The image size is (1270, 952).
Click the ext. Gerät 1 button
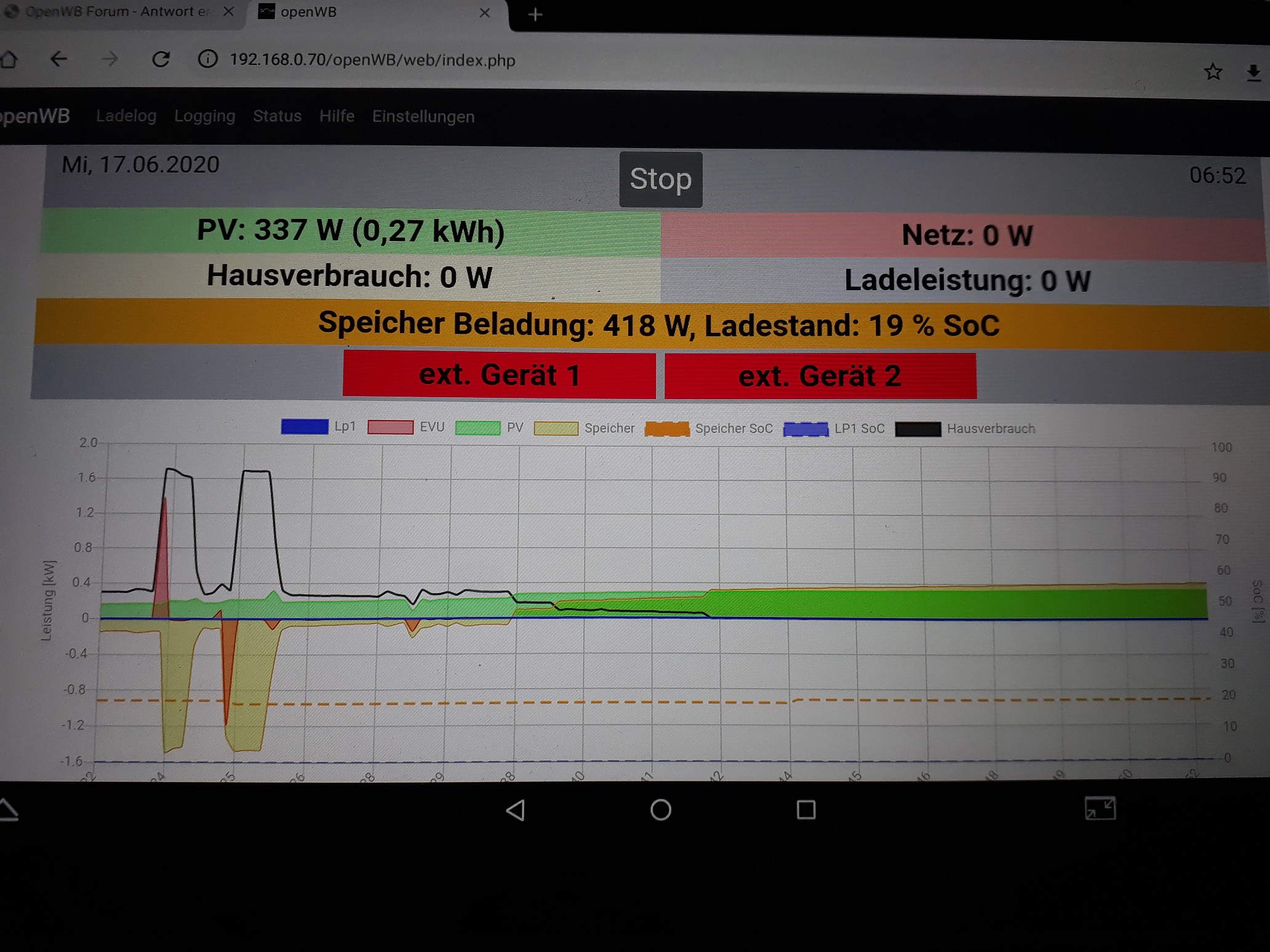point(499,375)
